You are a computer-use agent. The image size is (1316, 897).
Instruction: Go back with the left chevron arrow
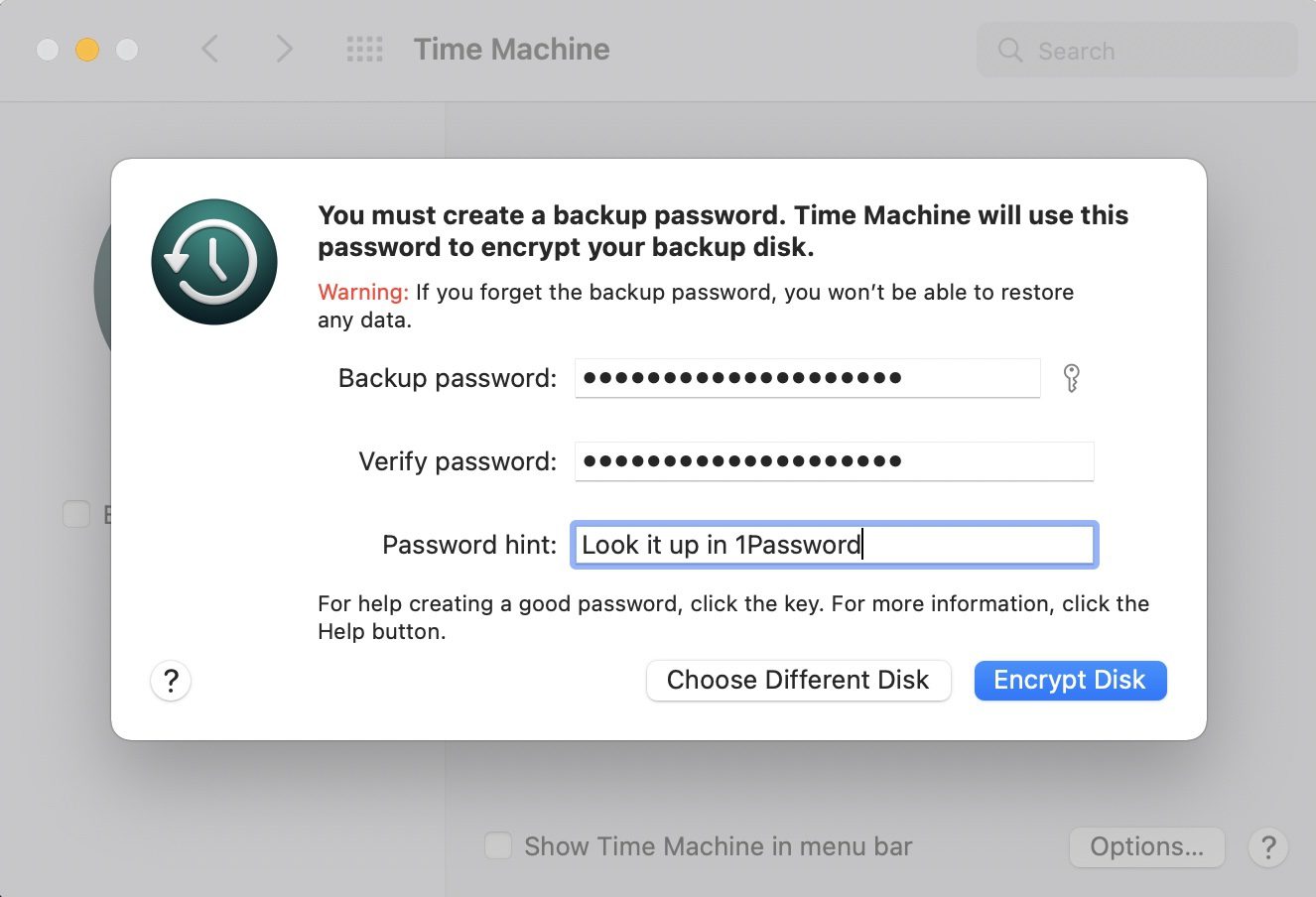tap(210, 50)
